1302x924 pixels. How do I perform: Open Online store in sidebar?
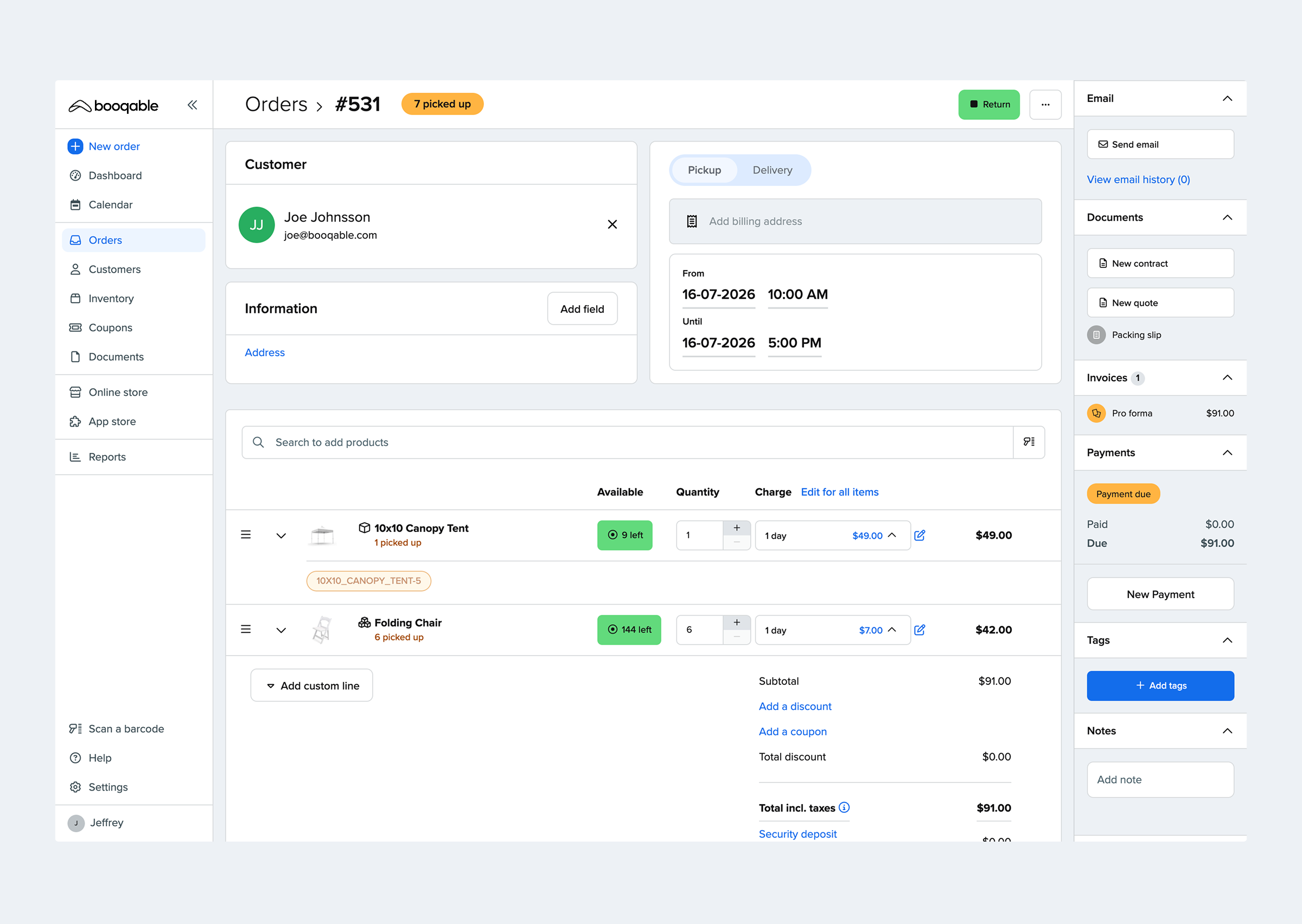tap(108, 392)
